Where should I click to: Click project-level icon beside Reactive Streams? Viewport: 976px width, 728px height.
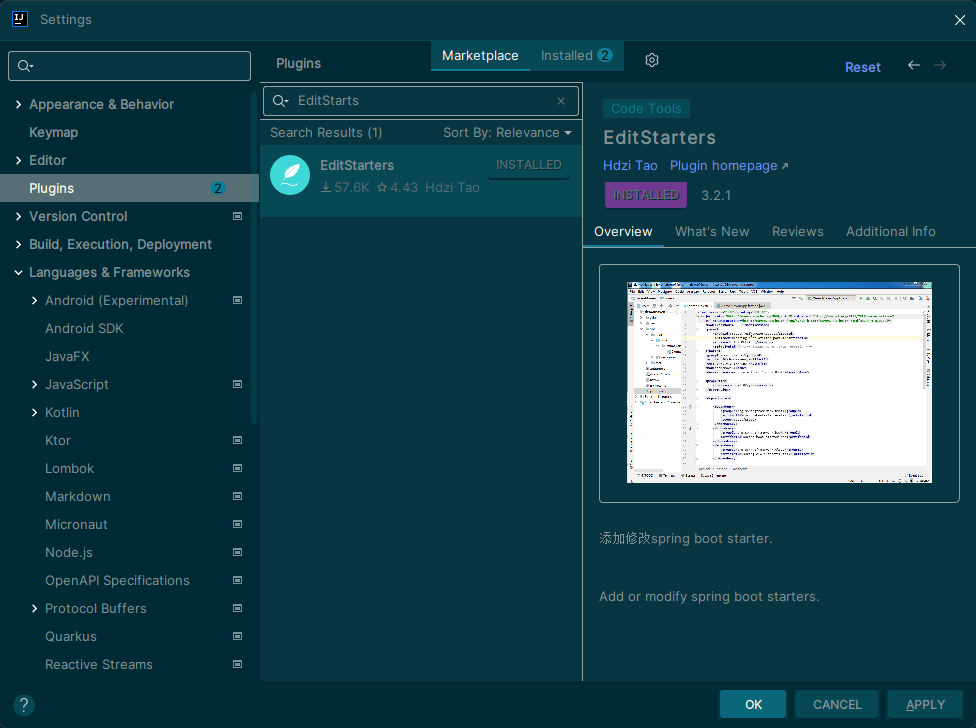[237, 664]
